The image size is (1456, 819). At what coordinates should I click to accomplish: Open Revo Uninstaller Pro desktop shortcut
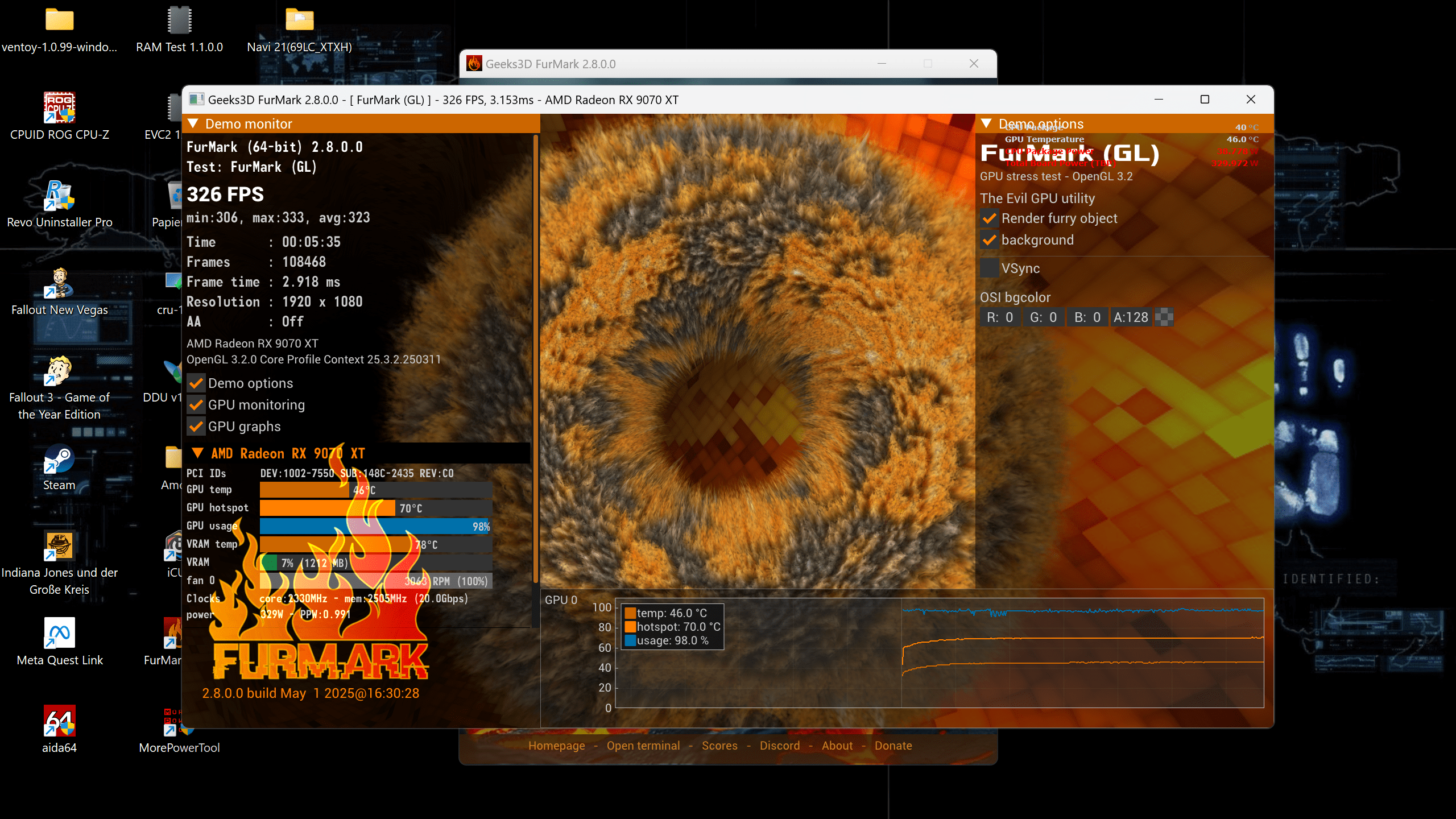pyautogui.click(x=59, y=196)
